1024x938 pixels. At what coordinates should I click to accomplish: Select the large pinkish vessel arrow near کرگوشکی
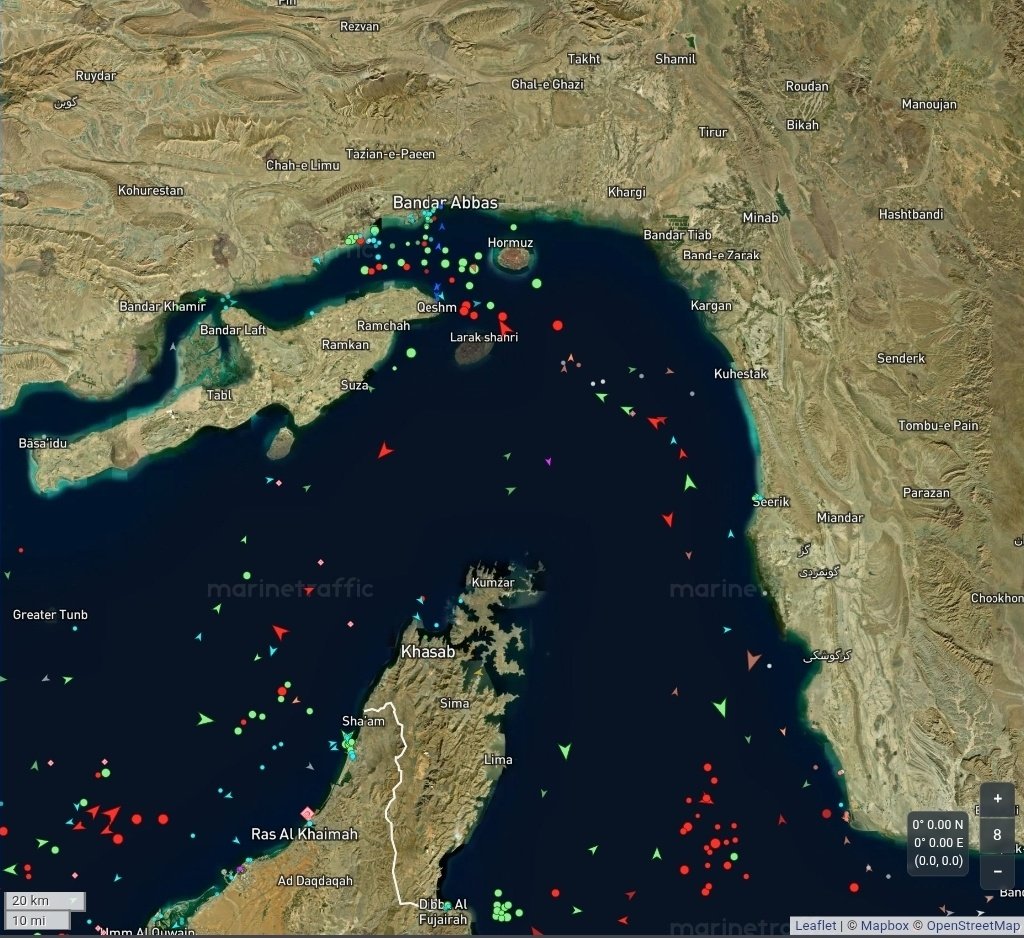pos(753,660)
